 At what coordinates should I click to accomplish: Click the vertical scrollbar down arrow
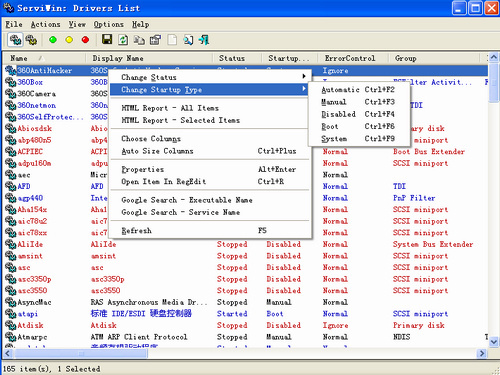[494, 342]
